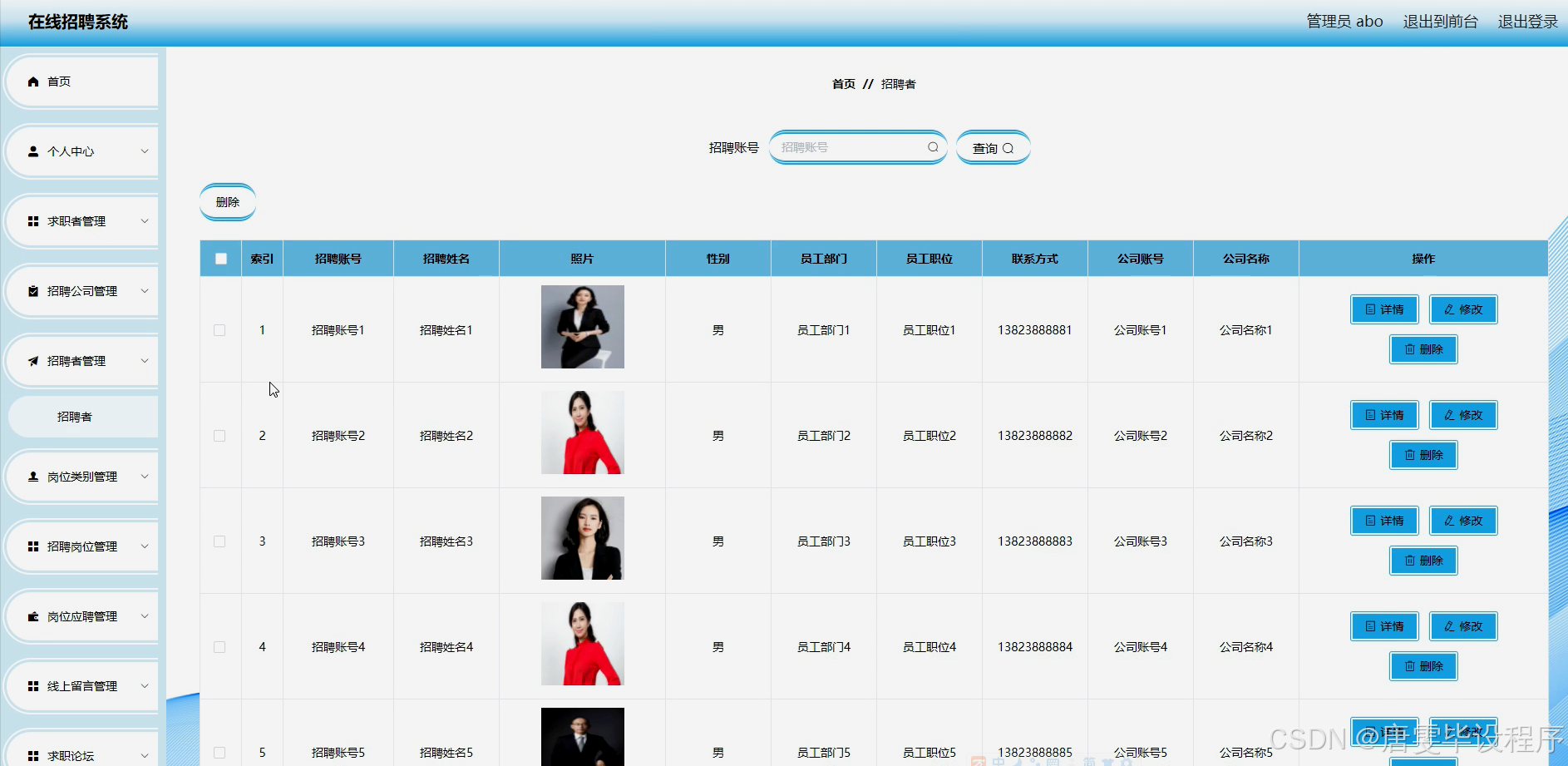1568x766 pixels.
Task: Click the icon beside 岗位应聘管理
Action: 33,616
